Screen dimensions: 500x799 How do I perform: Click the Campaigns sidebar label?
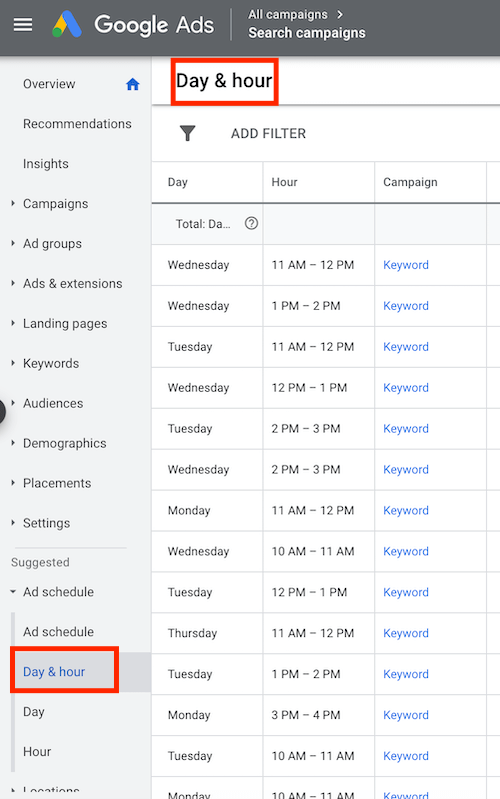tap(56, 204)
